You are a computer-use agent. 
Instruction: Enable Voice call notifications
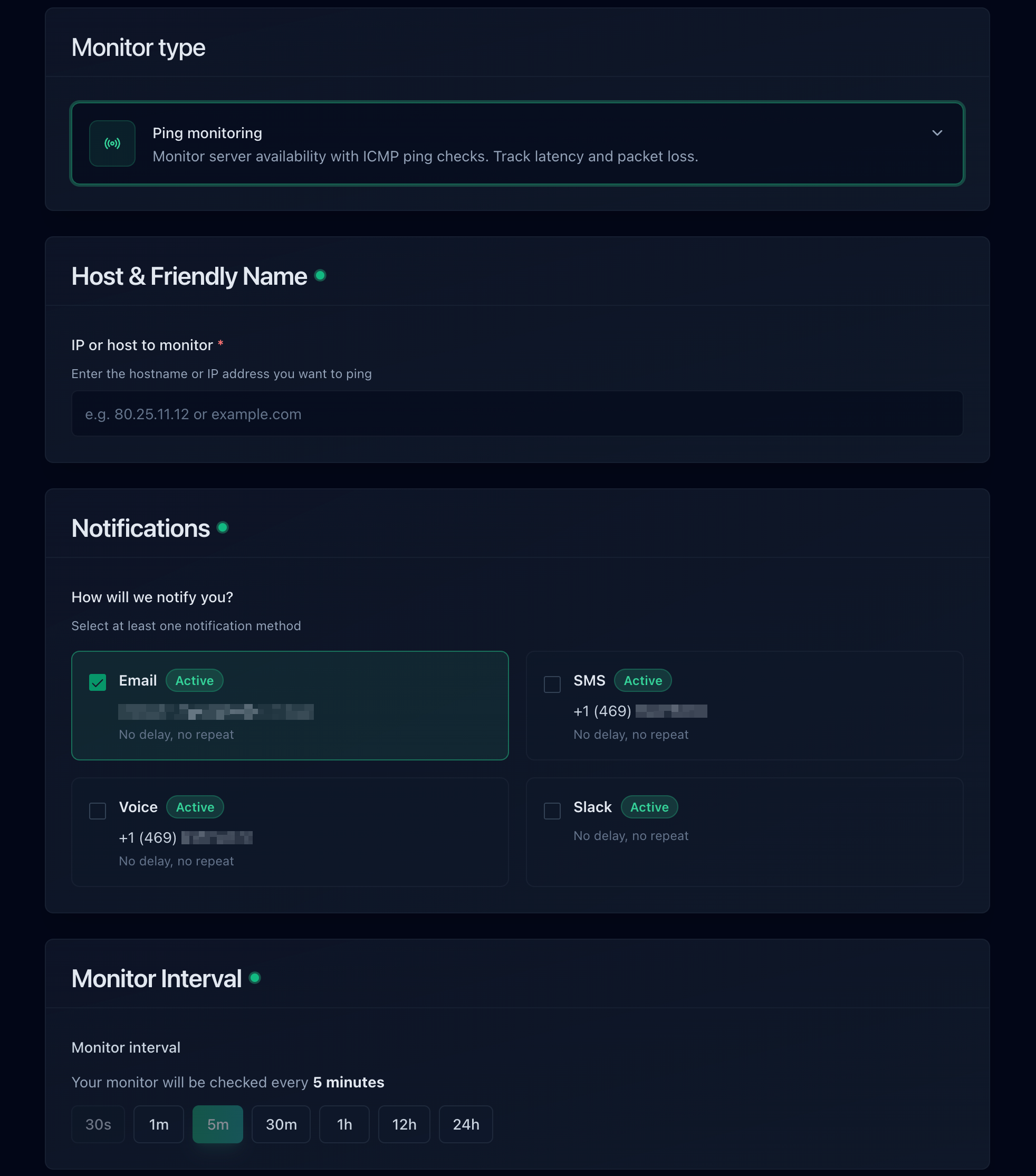coord(97,810)
